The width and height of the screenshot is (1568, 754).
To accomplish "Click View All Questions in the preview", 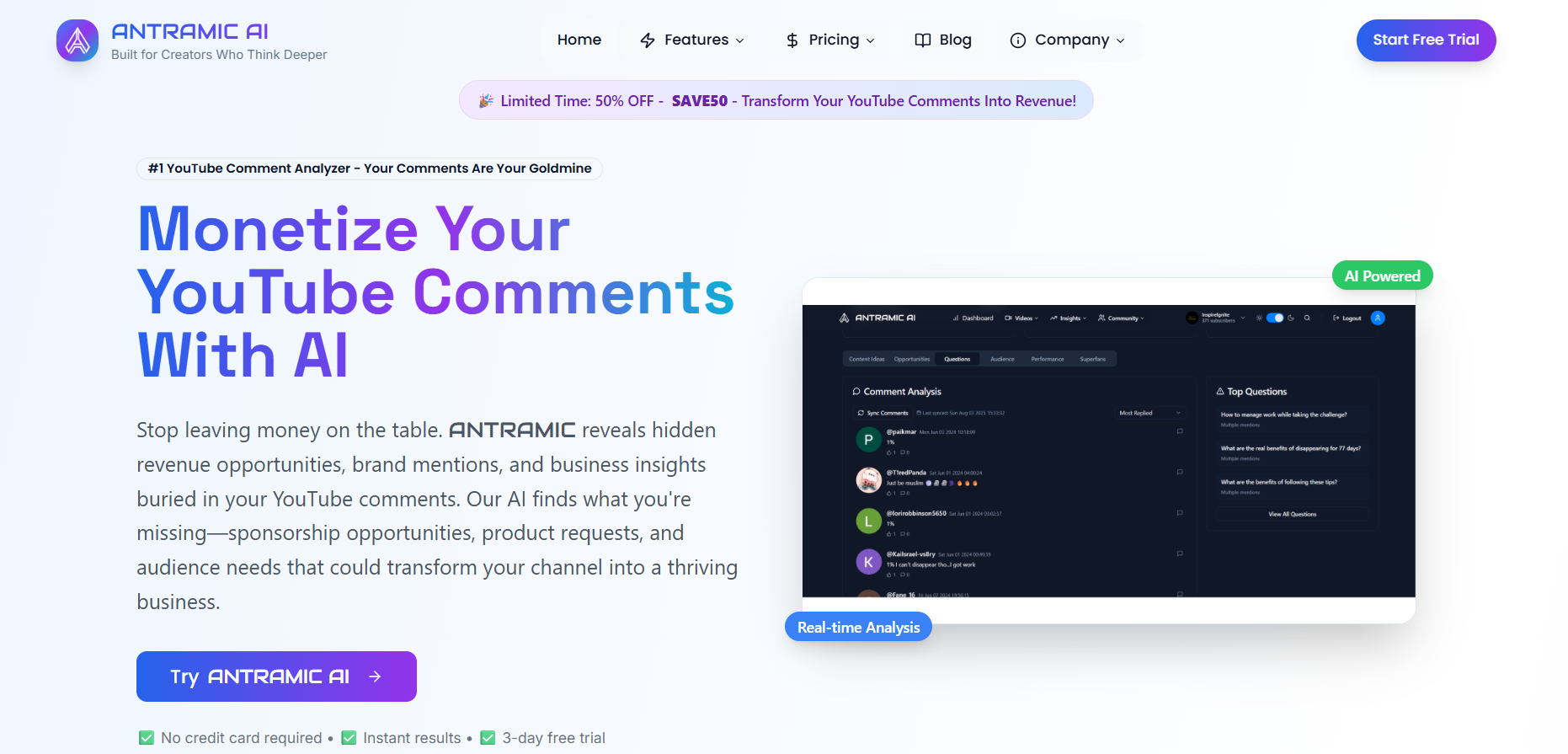I will [x=1293, y=514].
